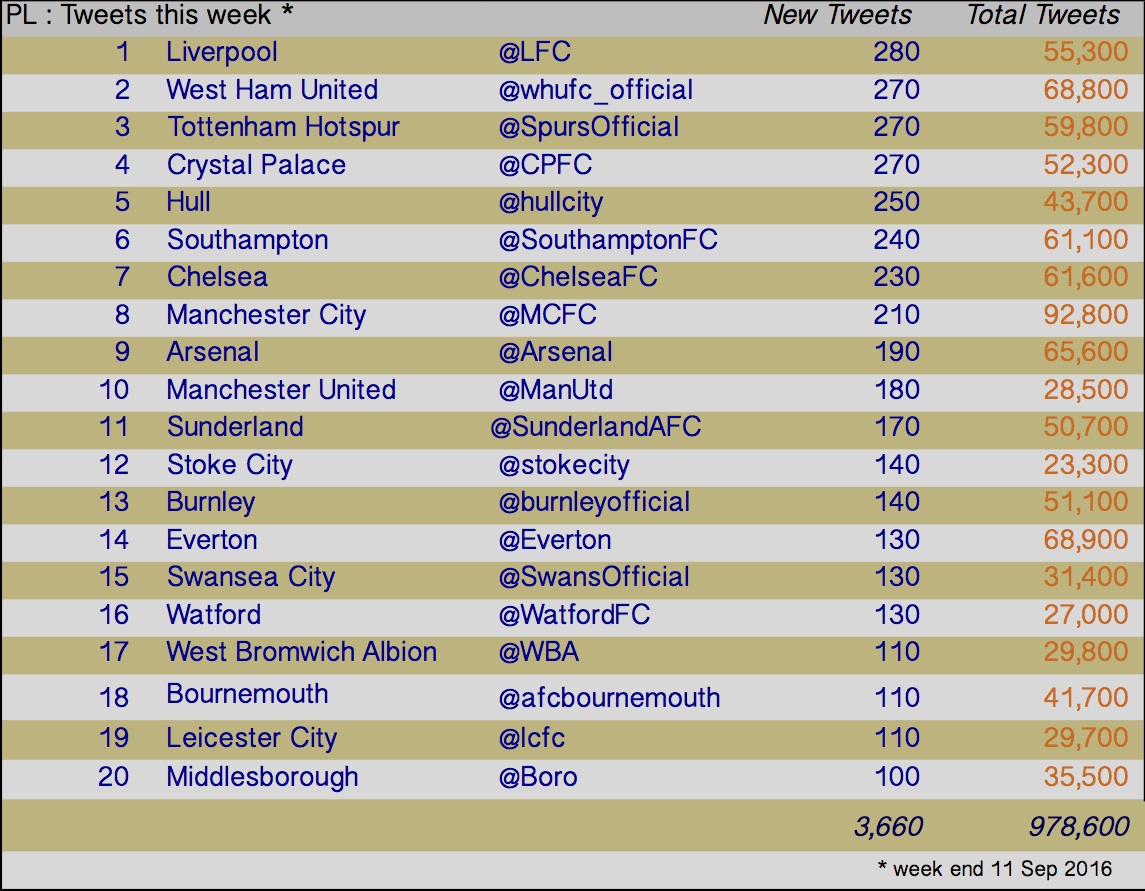Select the West Bromwich Albion name
This screenshot has width=1145, height=891.
pos(302,652)
